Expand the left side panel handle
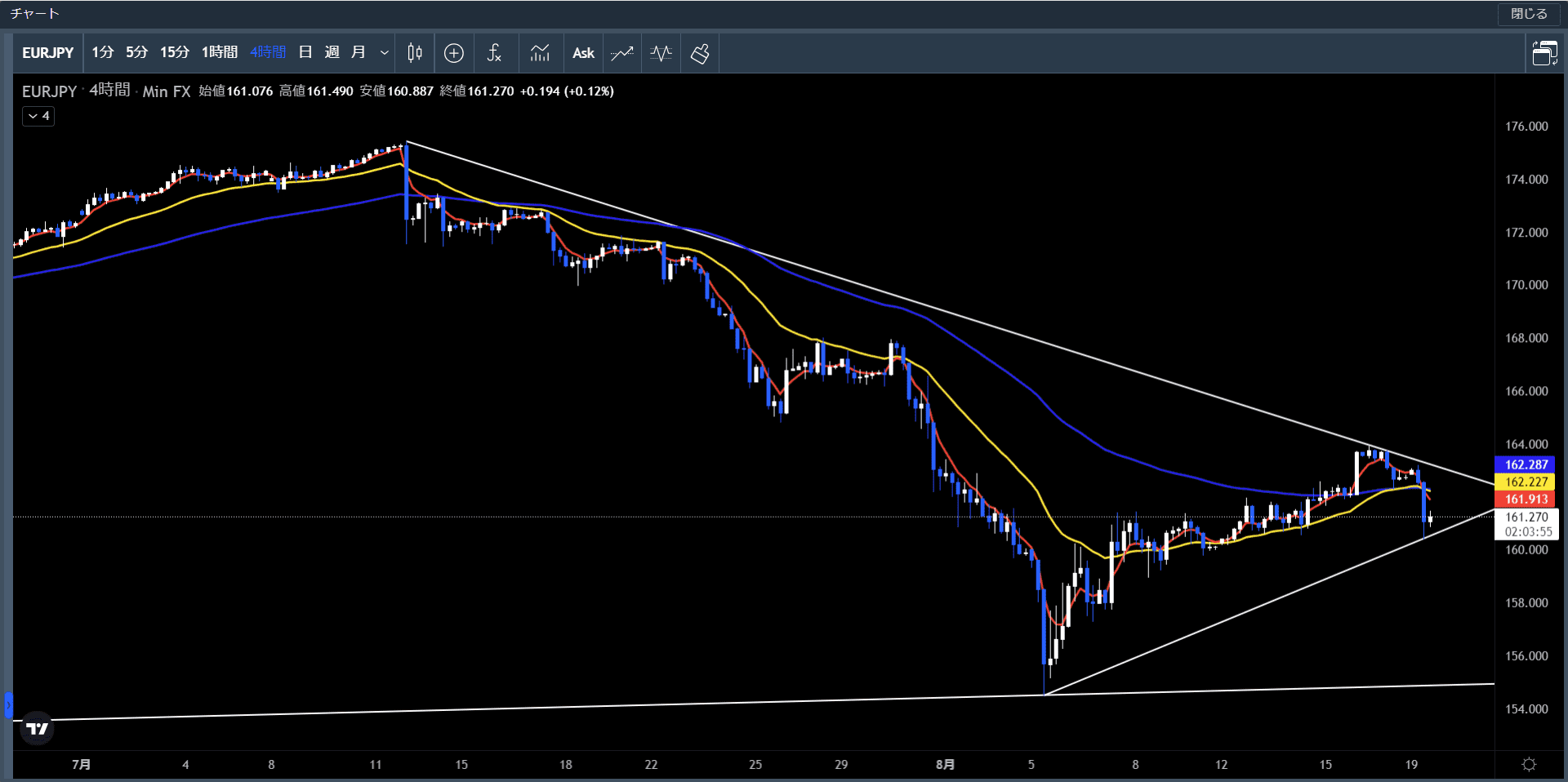This screenshot has width=1568, height=782. click(x=8, y=705)
